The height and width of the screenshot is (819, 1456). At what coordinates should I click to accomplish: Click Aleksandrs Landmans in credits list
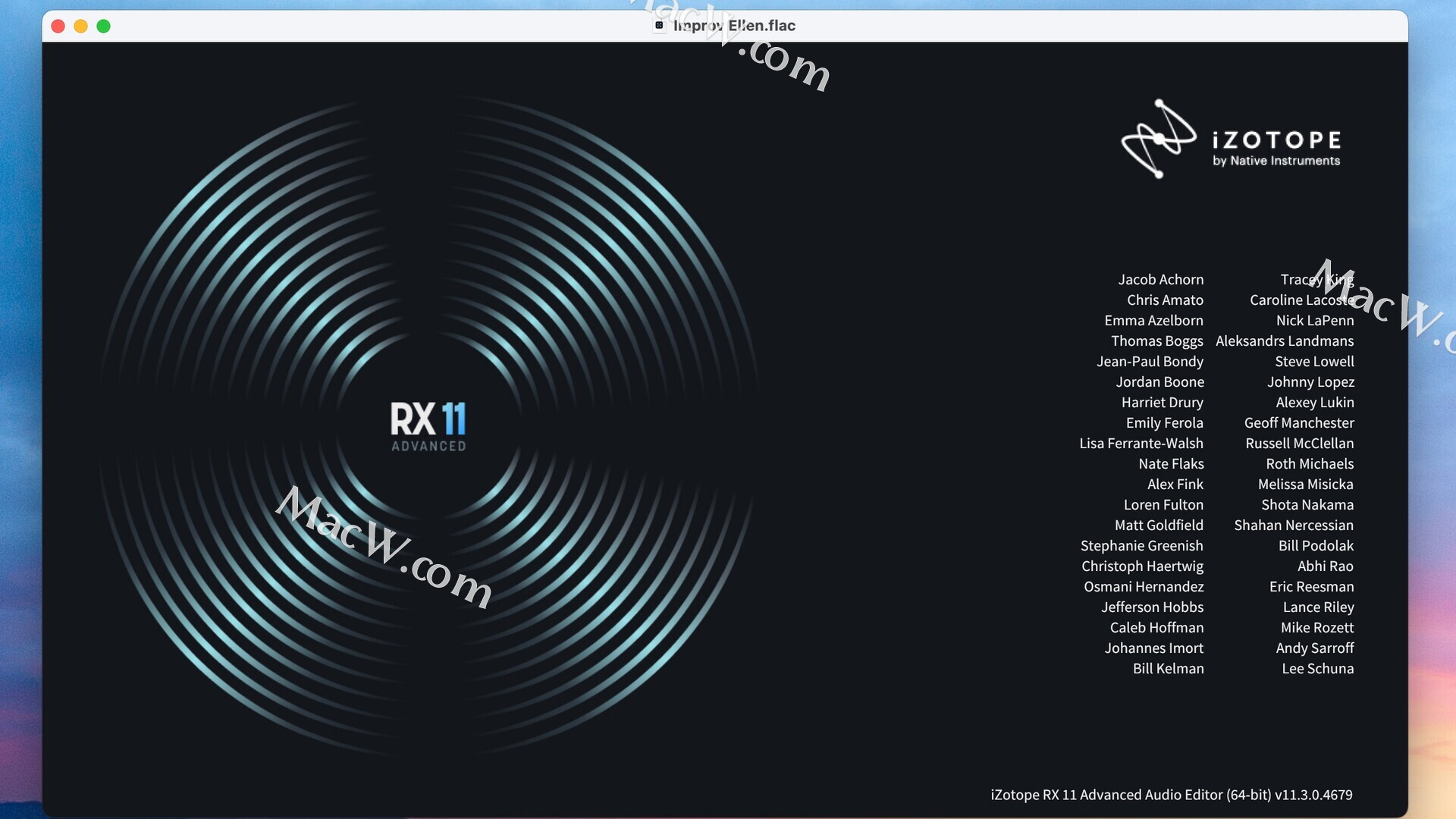pyautogui.click(x=1284, y=341)
